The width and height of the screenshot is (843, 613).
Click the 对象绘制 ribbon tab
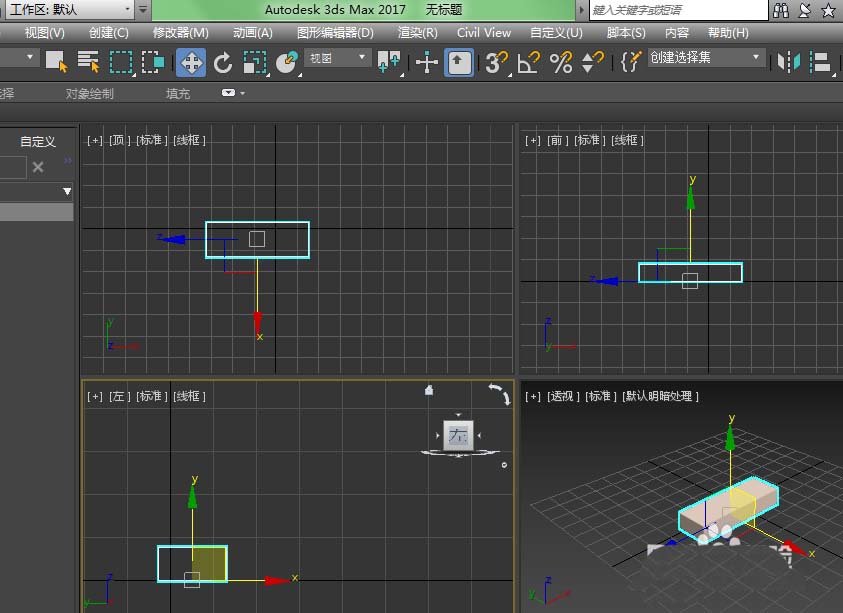pos(89,93)
